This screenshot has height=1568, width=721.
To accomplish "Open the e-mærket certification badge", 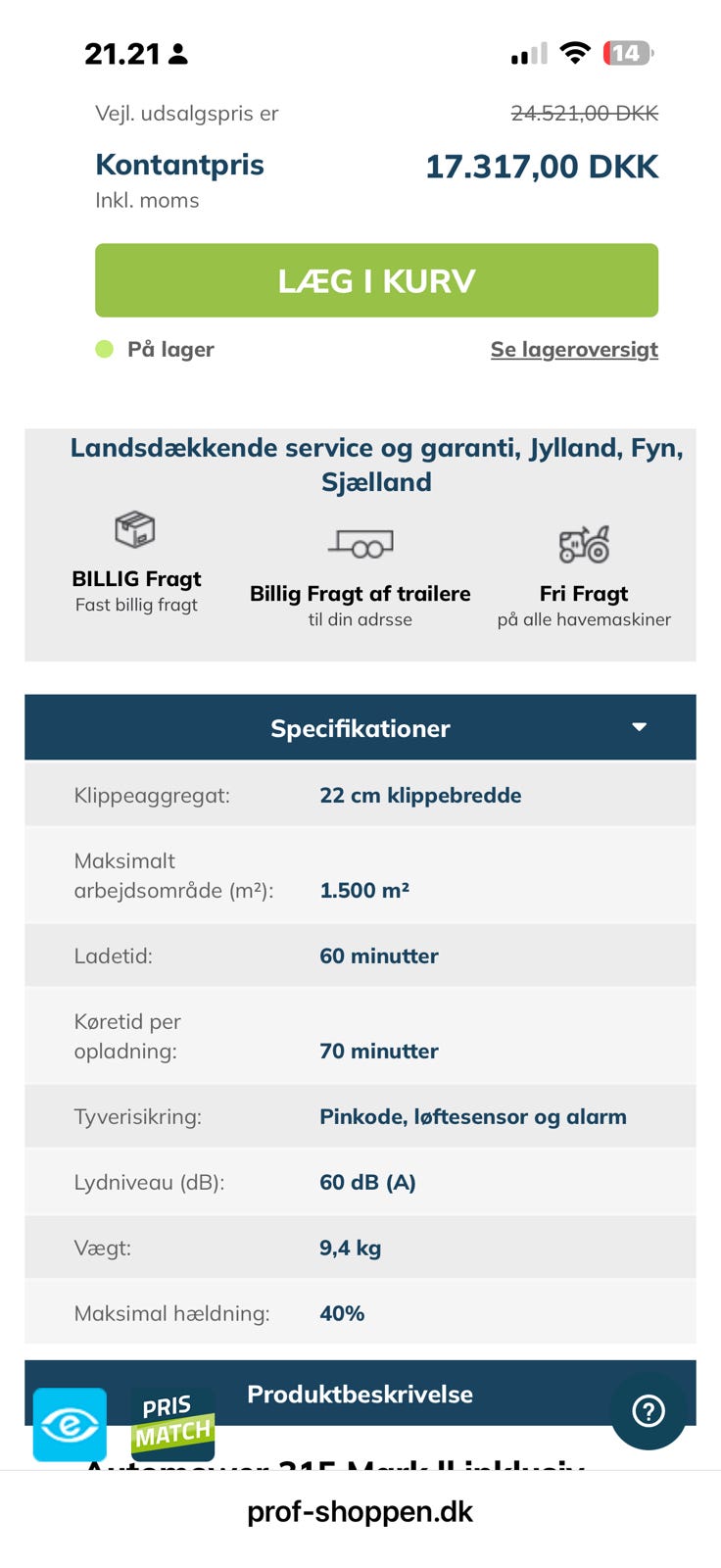I will coord(70,1424).
